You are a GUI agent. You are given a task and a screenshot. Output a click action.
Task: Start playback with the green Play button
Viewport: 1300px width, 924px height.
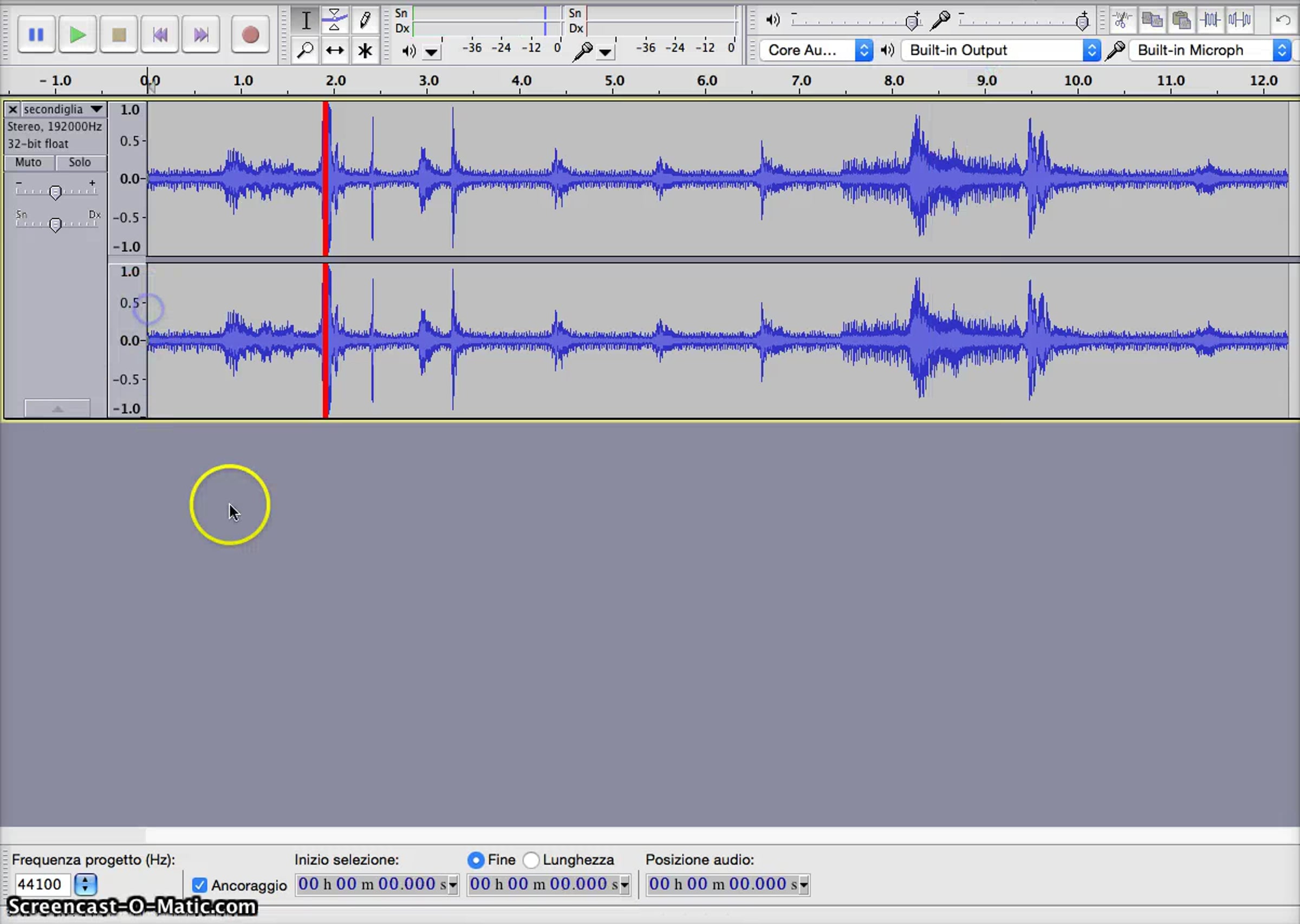tap(77, 35)
